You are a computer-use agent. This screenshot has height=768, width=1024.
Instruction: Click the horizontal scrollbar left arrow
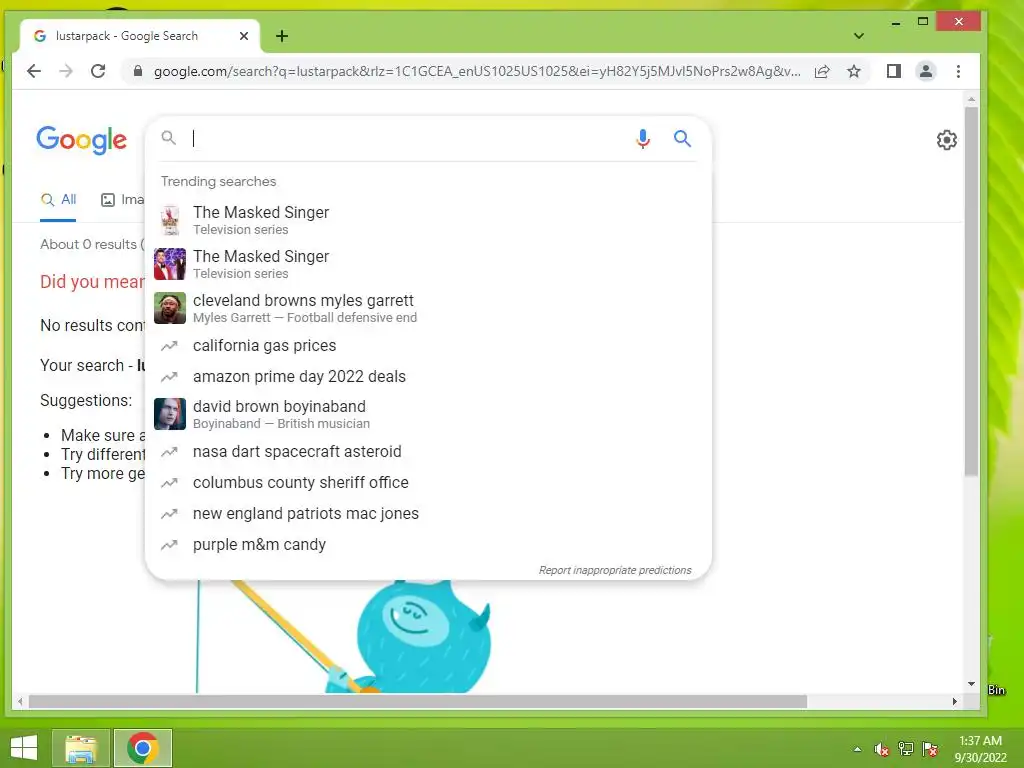click(20, 701)
